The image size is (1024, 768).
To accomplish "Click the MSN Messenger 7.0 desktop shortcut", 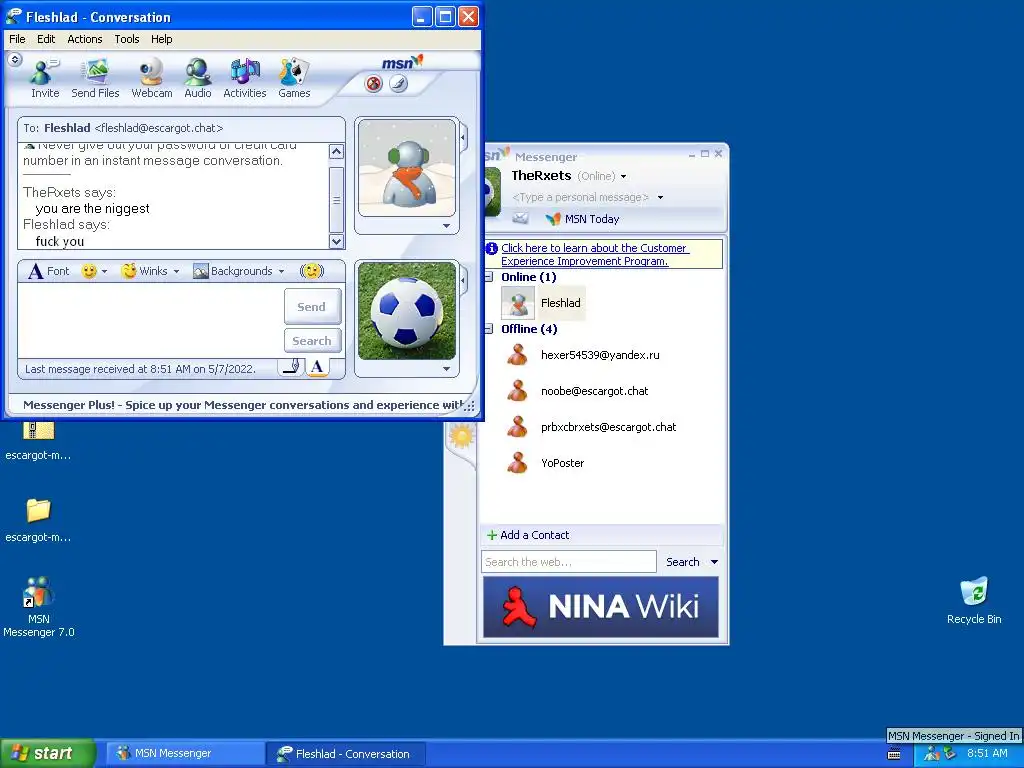I will [39, 607].
